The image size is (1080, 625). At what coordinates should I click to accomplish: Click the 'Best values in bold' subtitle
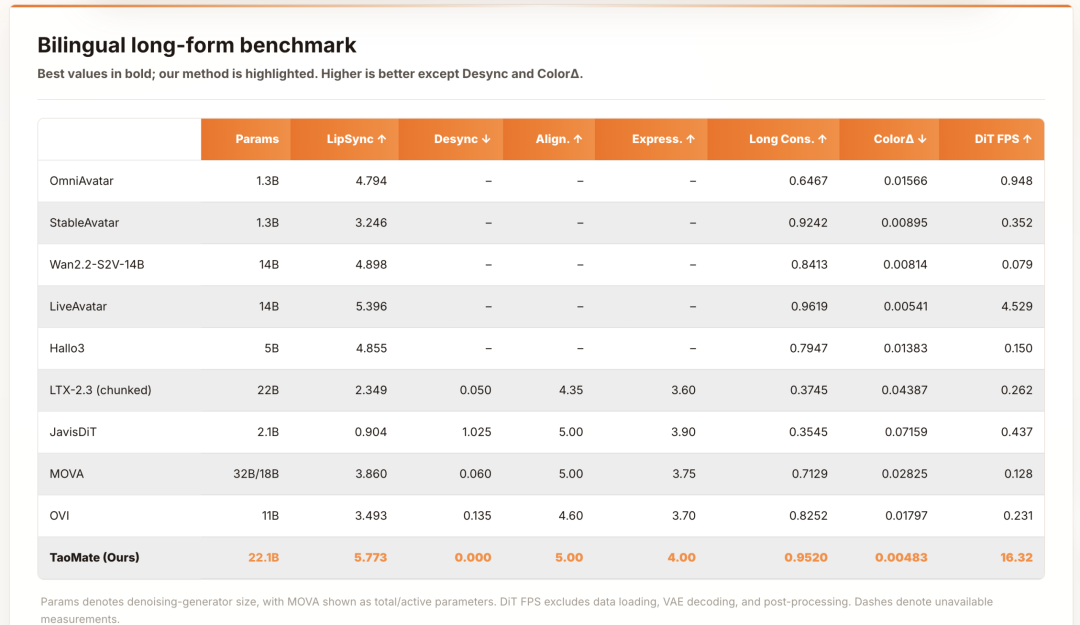tap(310, 74)
